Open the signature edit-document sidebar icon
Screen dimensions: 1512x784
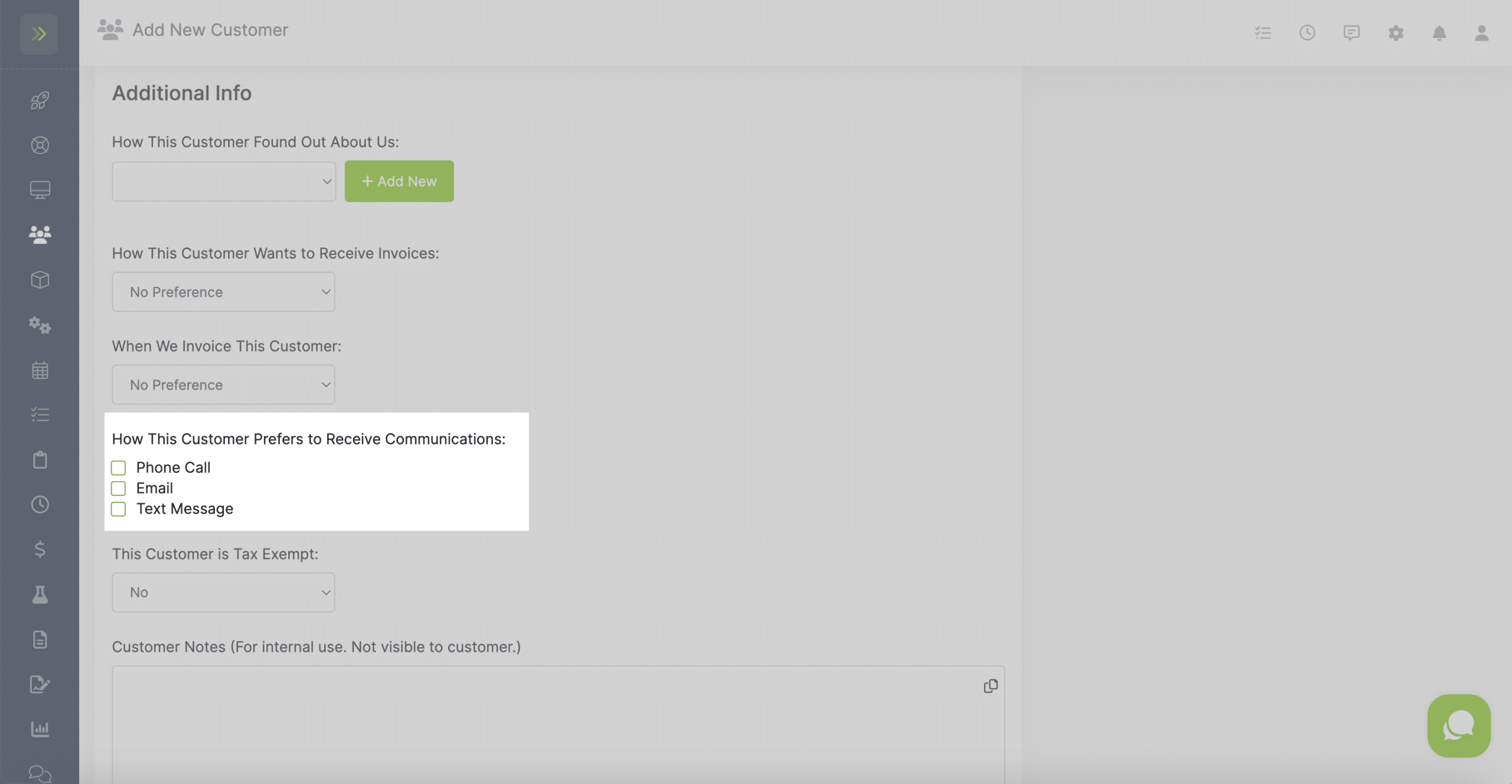[40, 684]
